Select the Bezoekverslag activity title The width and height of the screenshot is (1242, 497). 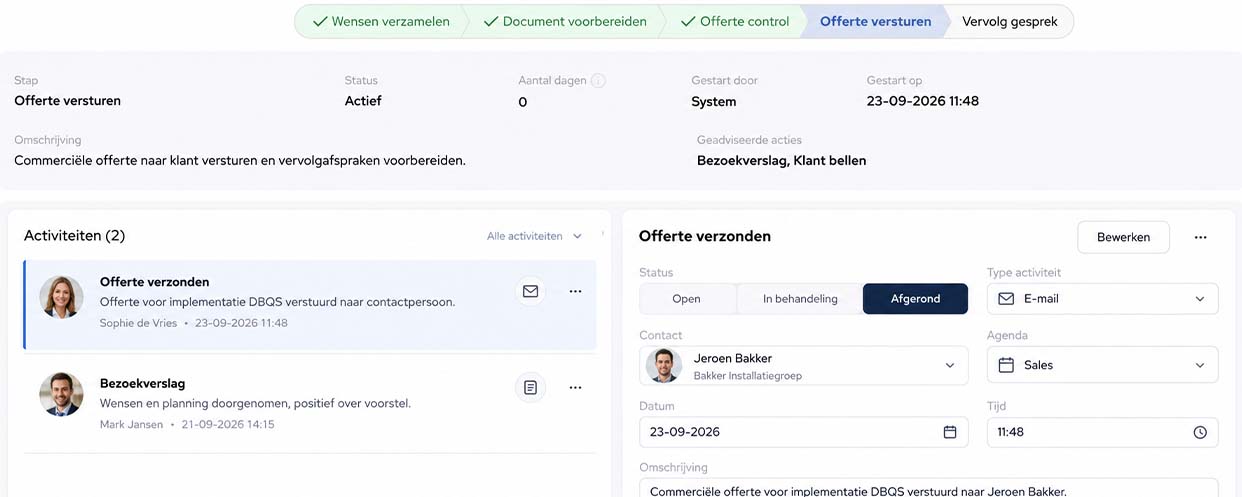[142, 383]
